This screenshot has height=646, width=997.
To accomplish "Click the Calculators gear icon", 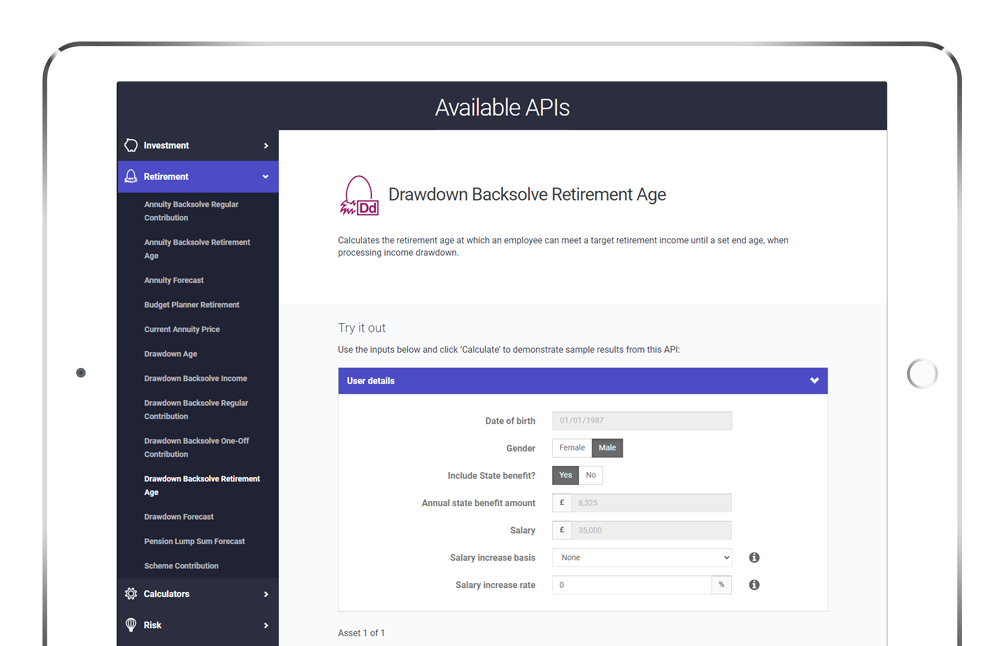I will pyautogui.click(x=131, y=594).
